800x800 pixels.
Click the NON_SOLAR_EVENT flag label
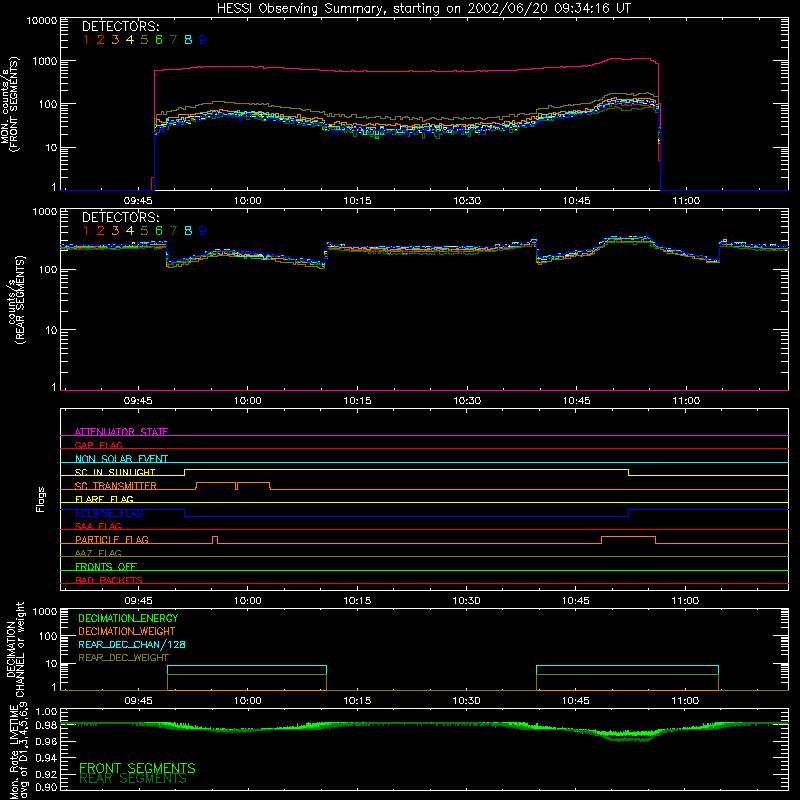click(121, 459)
